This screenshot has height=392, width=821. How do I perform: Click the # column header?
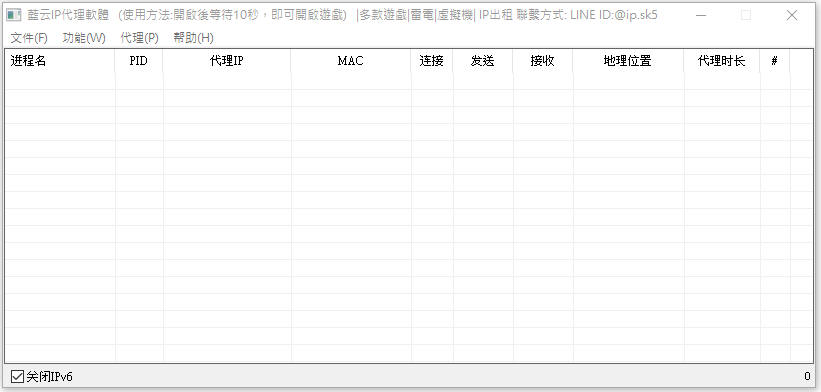coord(774,61)
